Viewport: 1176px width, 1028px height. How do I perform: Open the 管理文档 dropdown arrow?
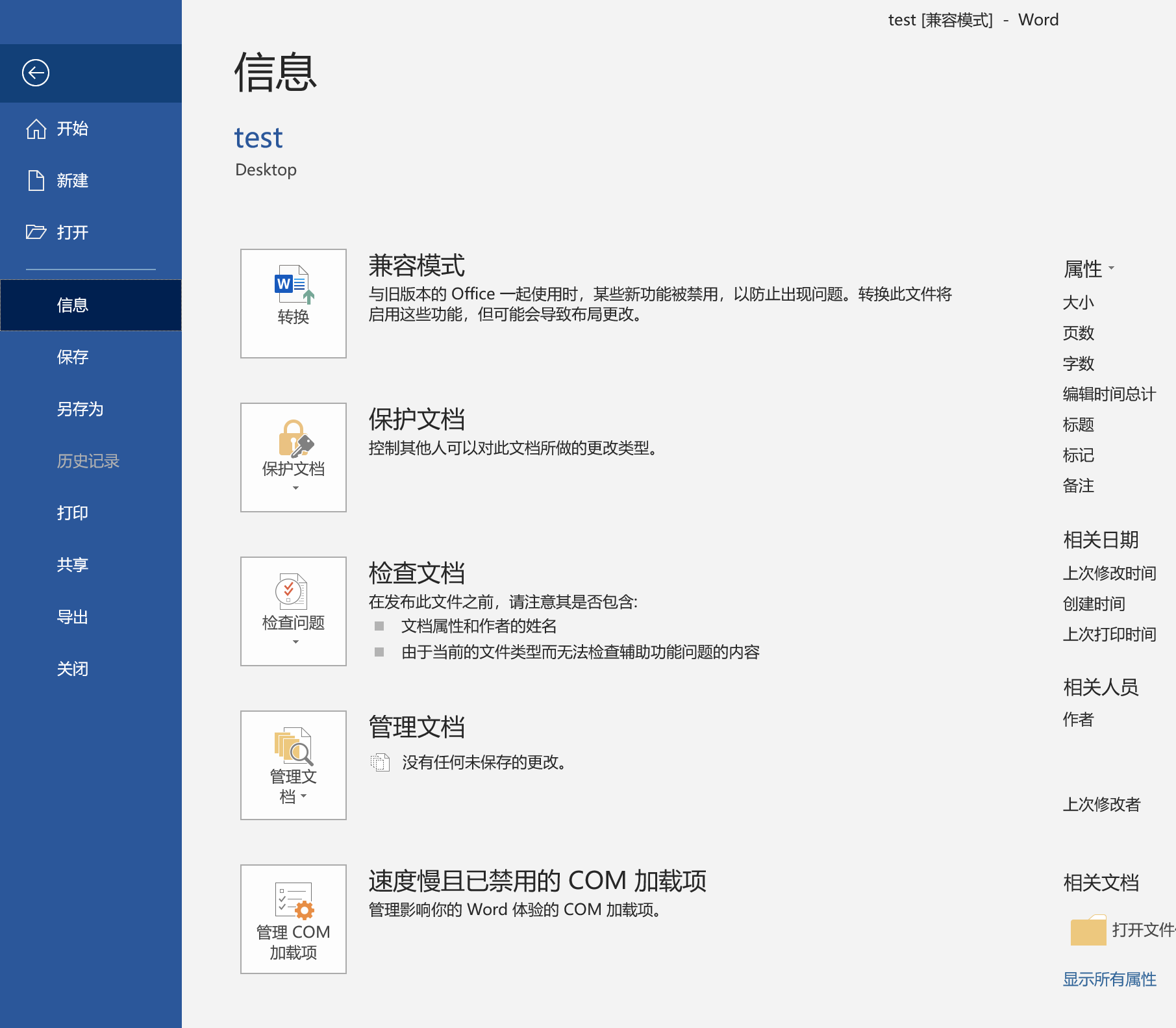304,796
